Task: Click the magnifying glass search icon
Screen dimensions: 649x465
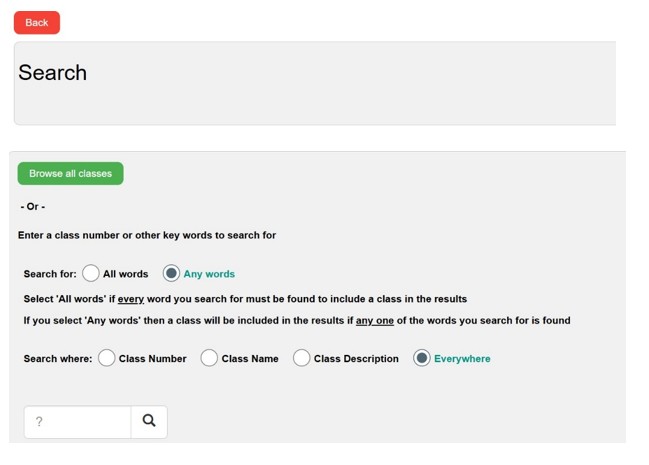Action: [x=149, y=421]
